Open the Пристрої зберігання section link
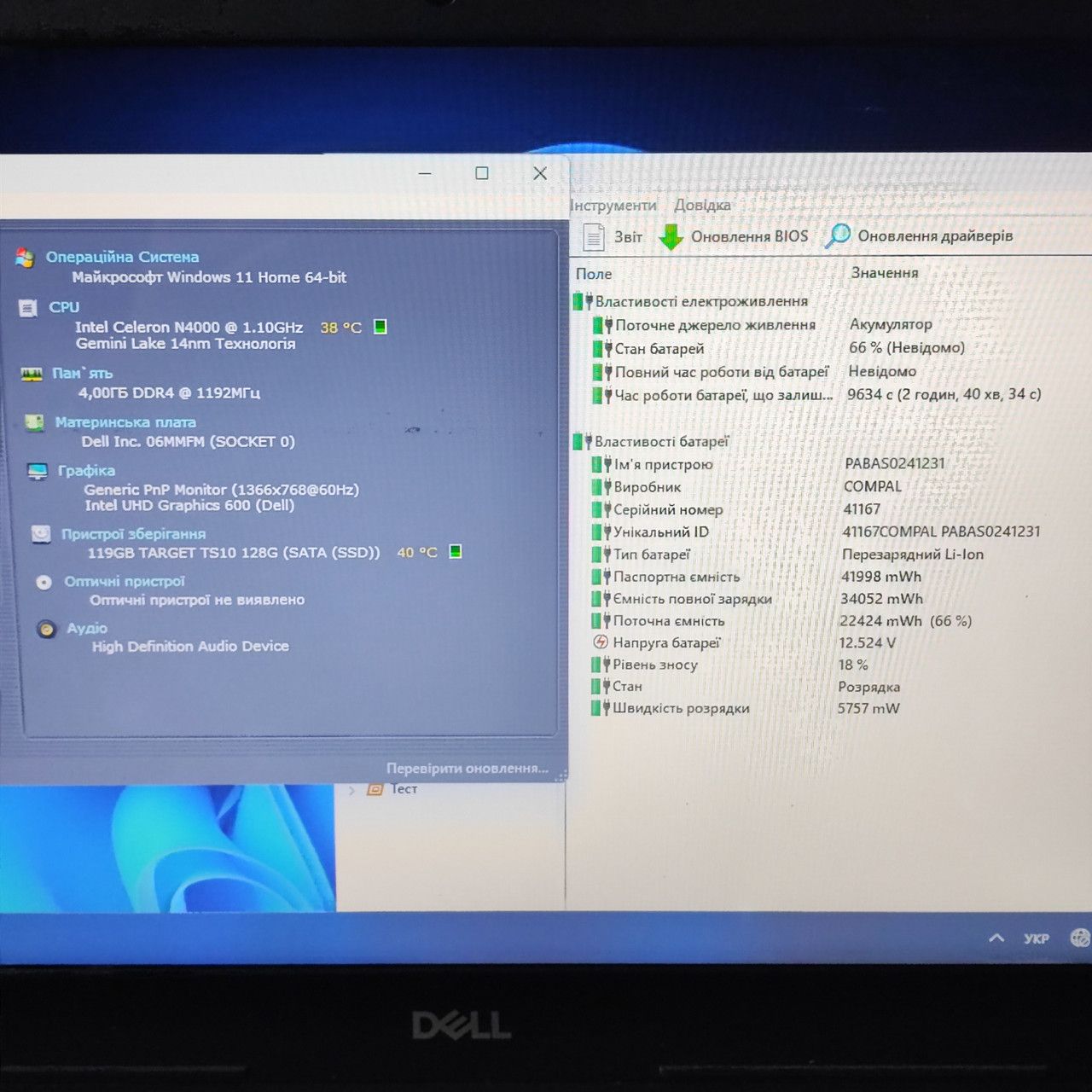Image resolution: width=1092 pixels, height=1092 pixels. click(x=133, y=534)
